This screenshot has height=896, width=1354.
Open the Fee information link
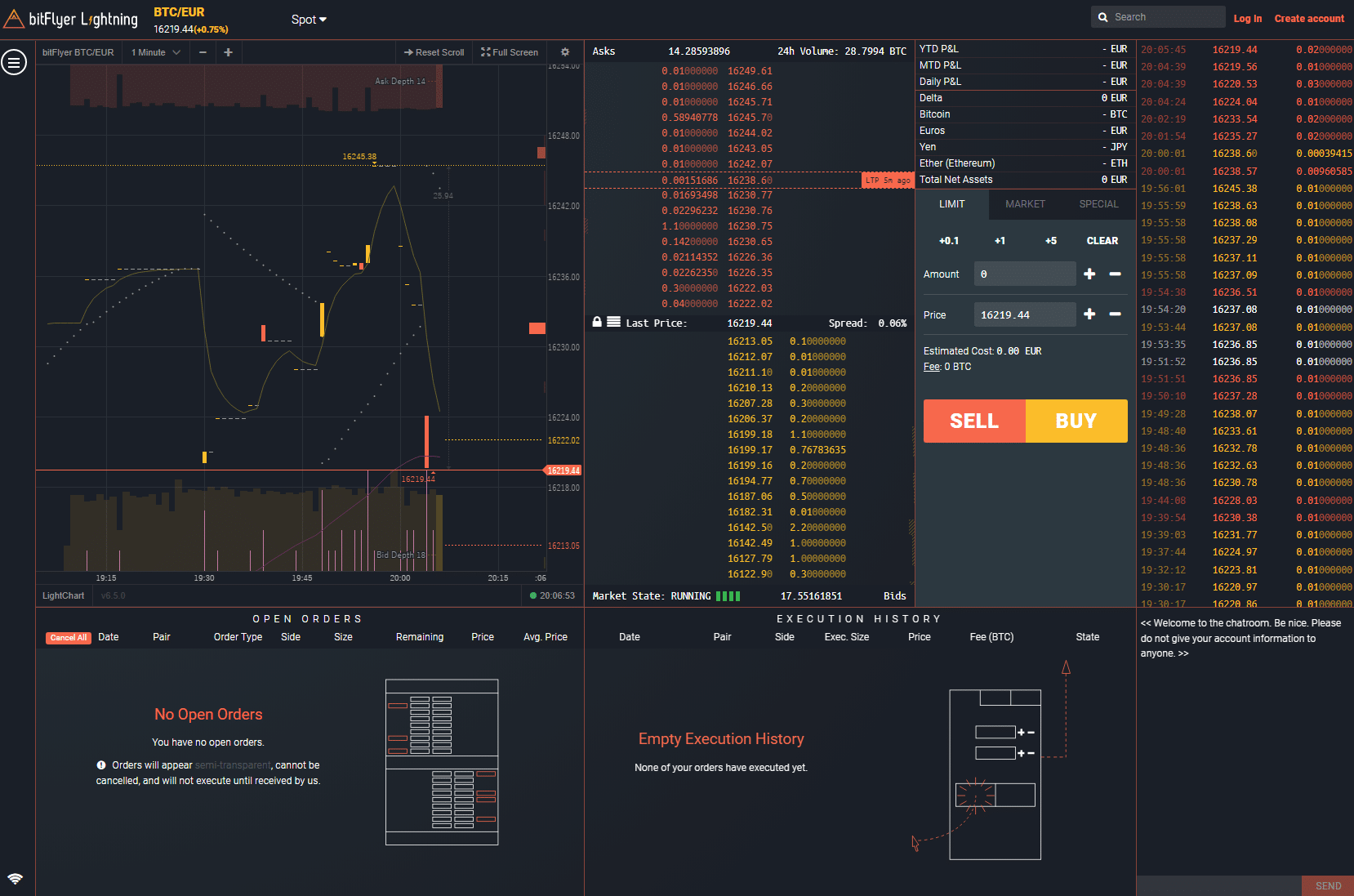tap(932, 367)
